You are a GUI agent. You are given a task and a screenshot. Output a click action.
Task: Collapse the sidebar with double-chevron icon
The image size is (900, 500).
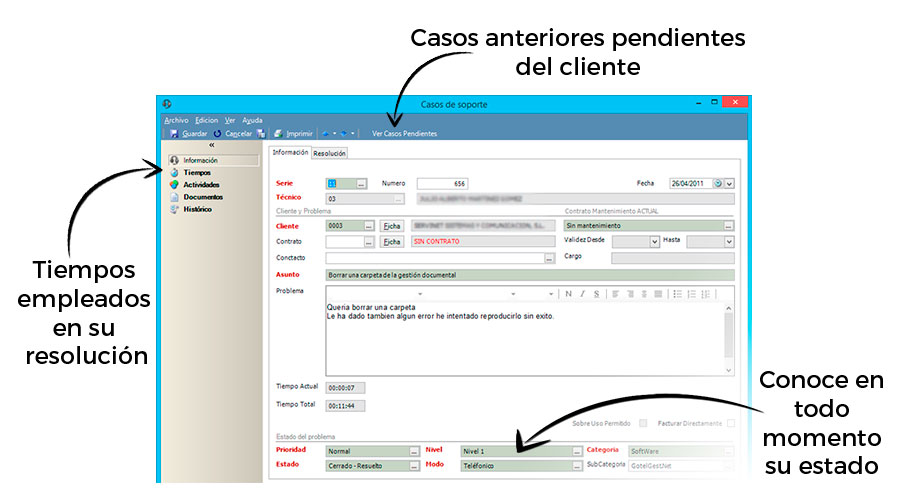(211, 146)
